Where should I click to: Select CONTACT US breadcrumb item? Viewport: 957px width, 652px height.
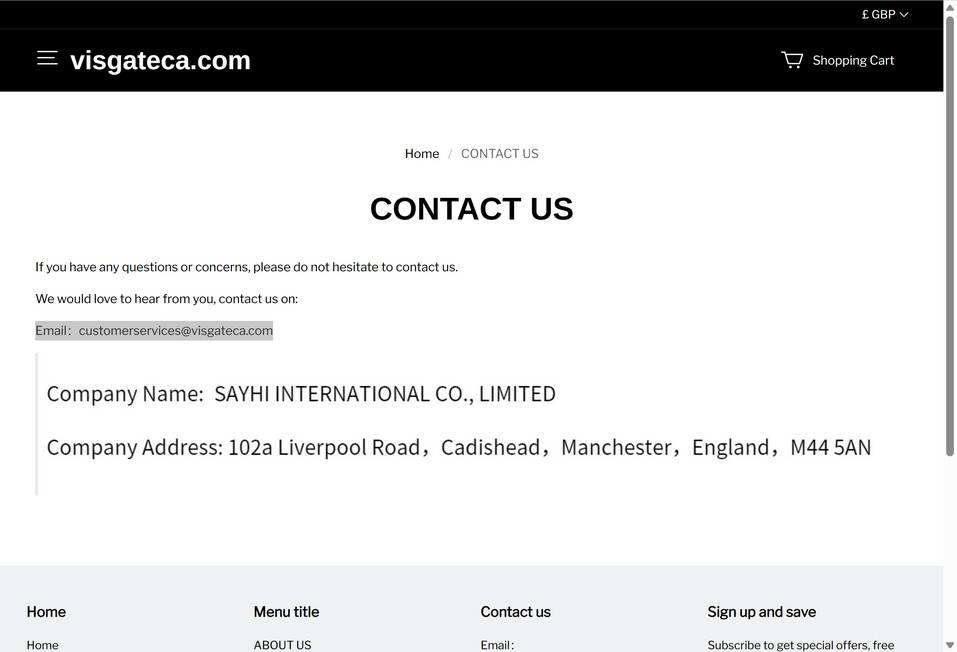[499, 154]
